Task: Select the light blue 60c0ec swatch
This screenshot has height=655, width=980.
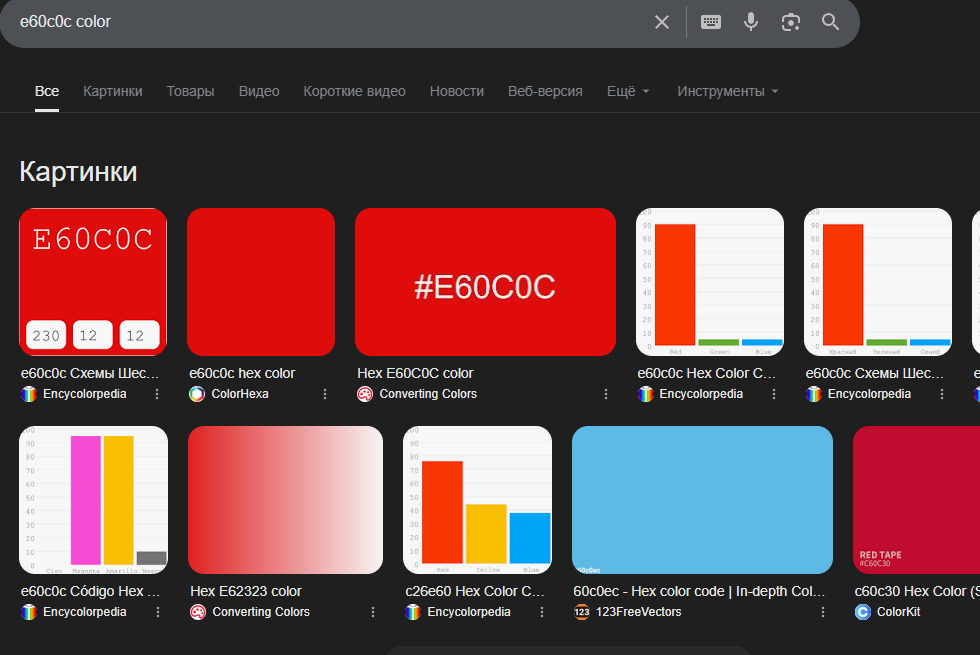Action: coord(702,500)
